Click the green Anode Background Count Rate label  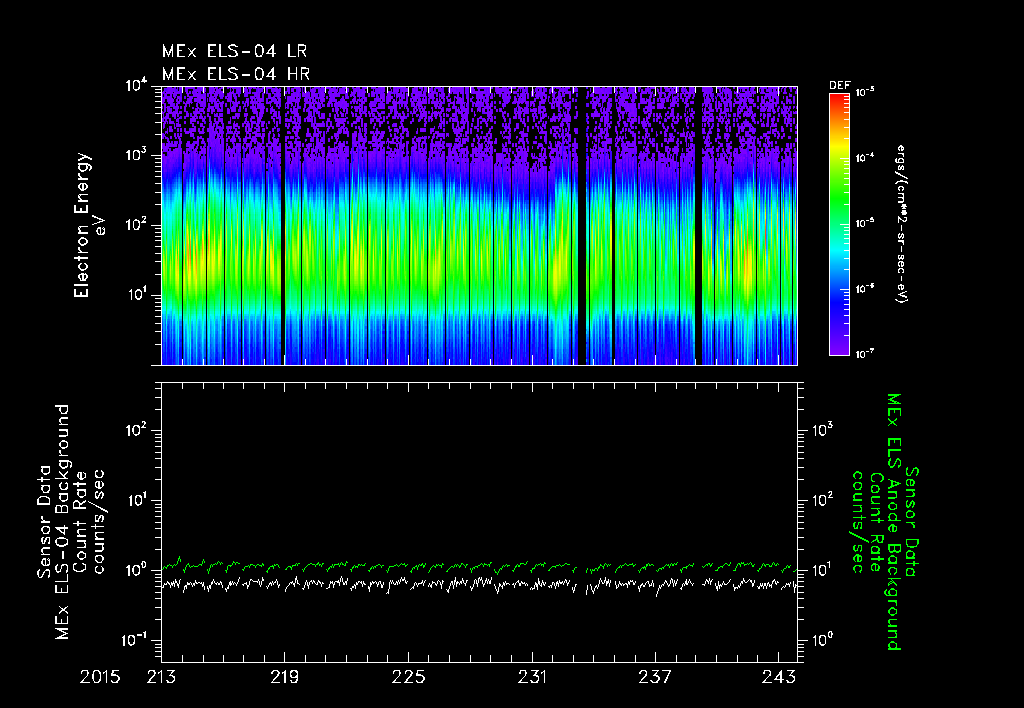tap(886, 521)
